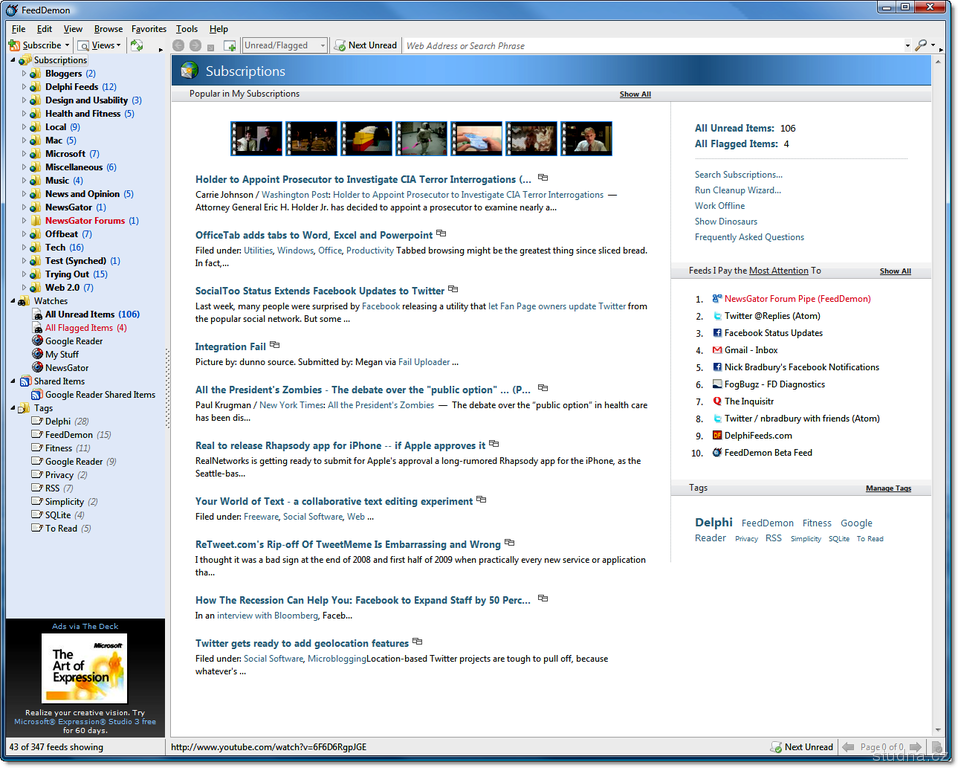Click Show All for popular subscriptions
Screen dimensions: 958x768
635,94
